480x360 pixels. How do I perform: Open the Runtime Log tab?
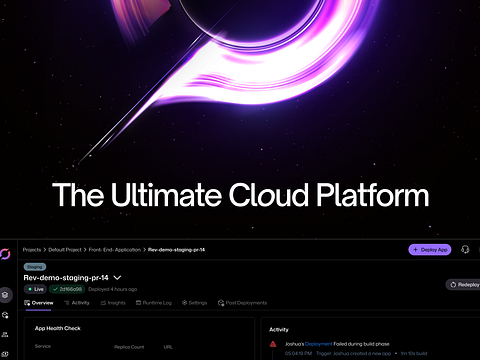tap(154, 303)
